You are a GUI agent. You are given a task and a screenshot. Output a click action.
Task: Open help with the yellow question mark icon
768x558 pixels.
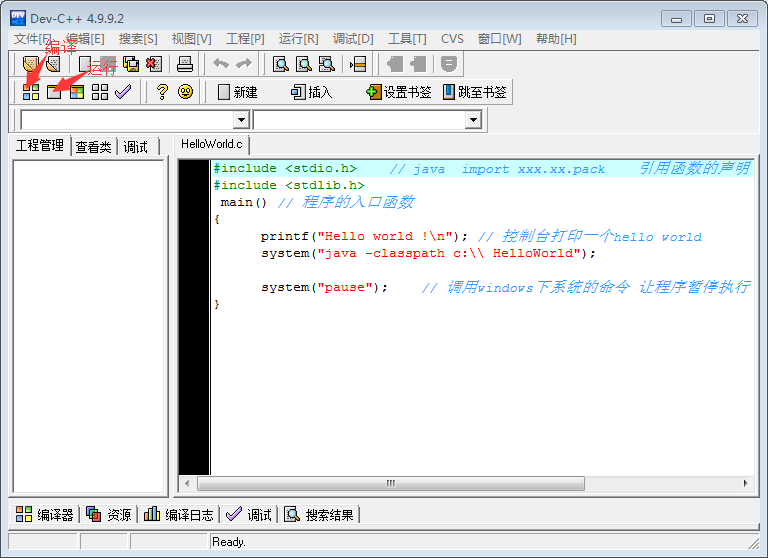point(162,92)
